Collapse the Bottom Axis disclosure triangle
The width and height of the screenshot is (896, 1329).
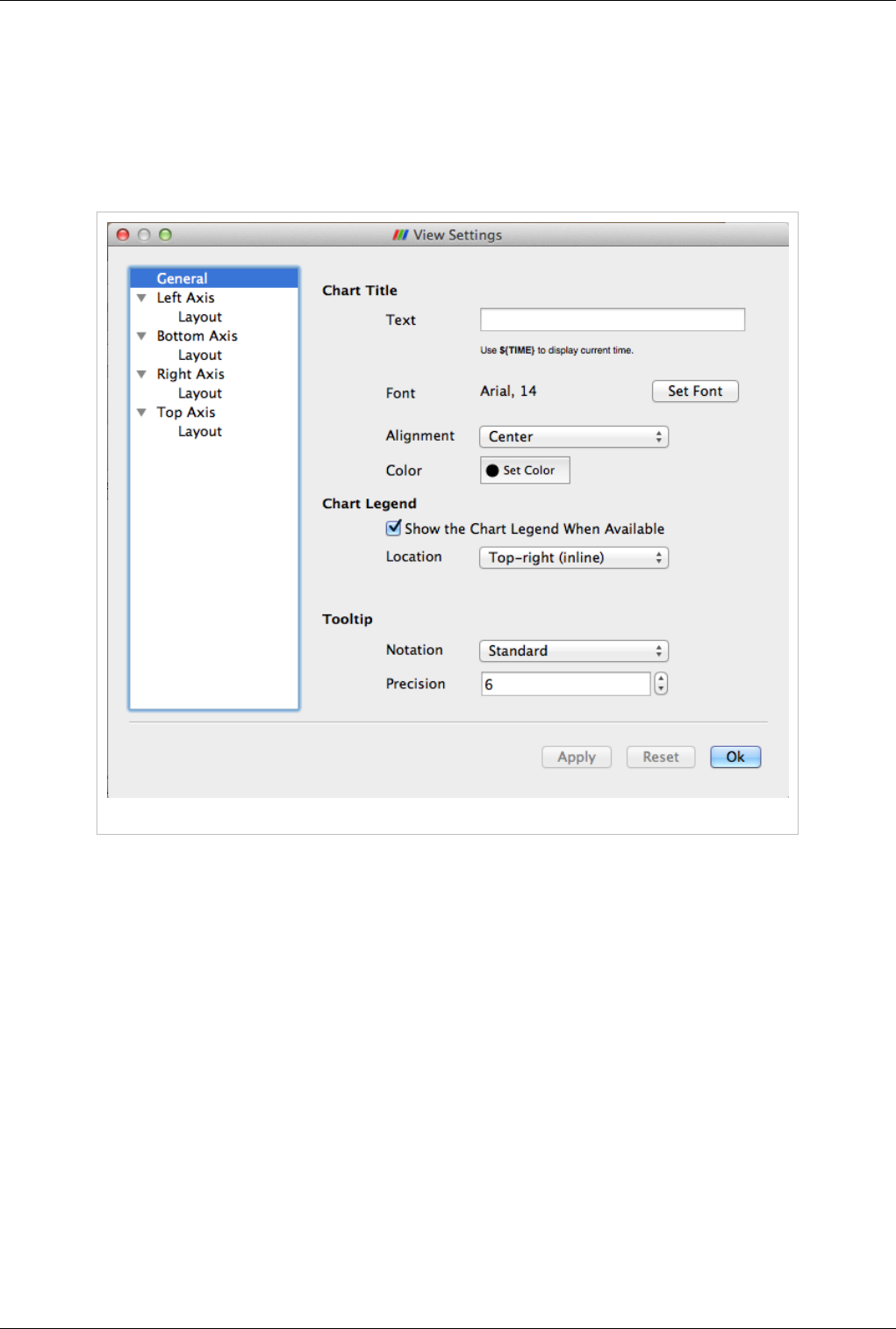coord(141,336)
